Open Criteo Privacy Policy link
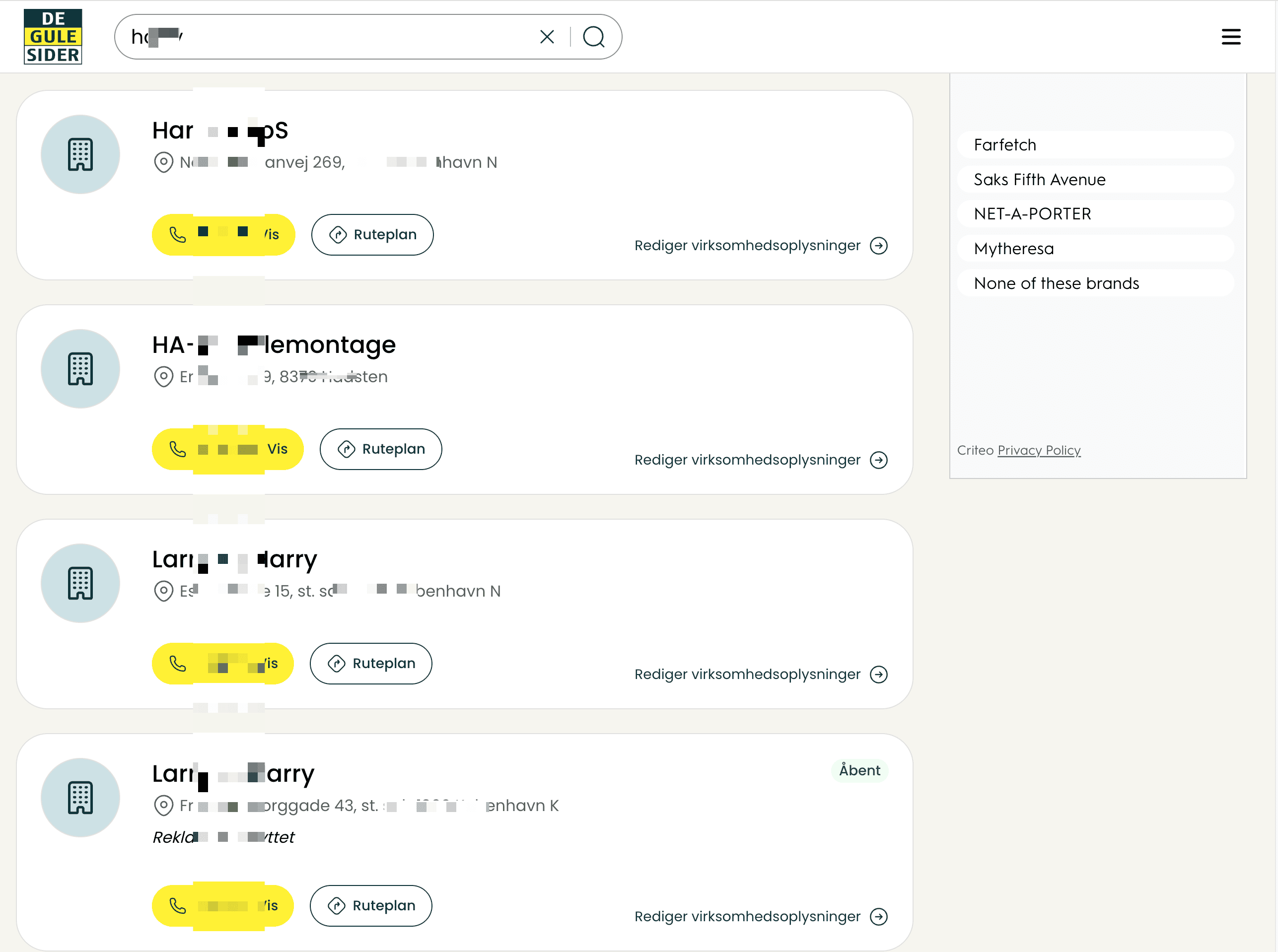The height and width of the screenshot is (952, 1278). coord(1038,450)
